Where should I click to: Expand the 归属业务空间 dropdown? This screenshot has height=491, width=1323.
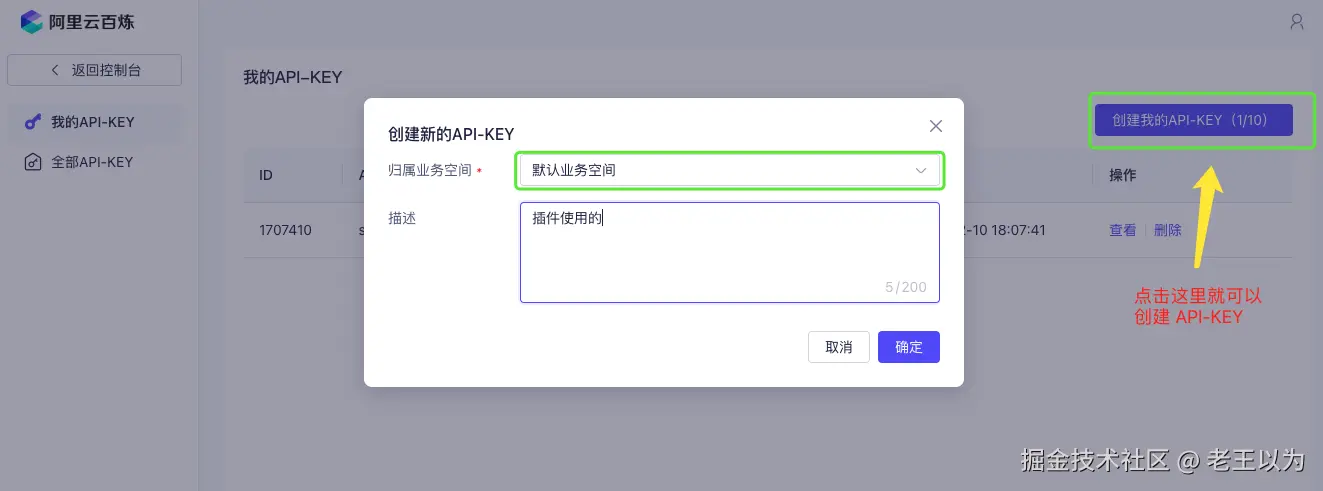730,170
